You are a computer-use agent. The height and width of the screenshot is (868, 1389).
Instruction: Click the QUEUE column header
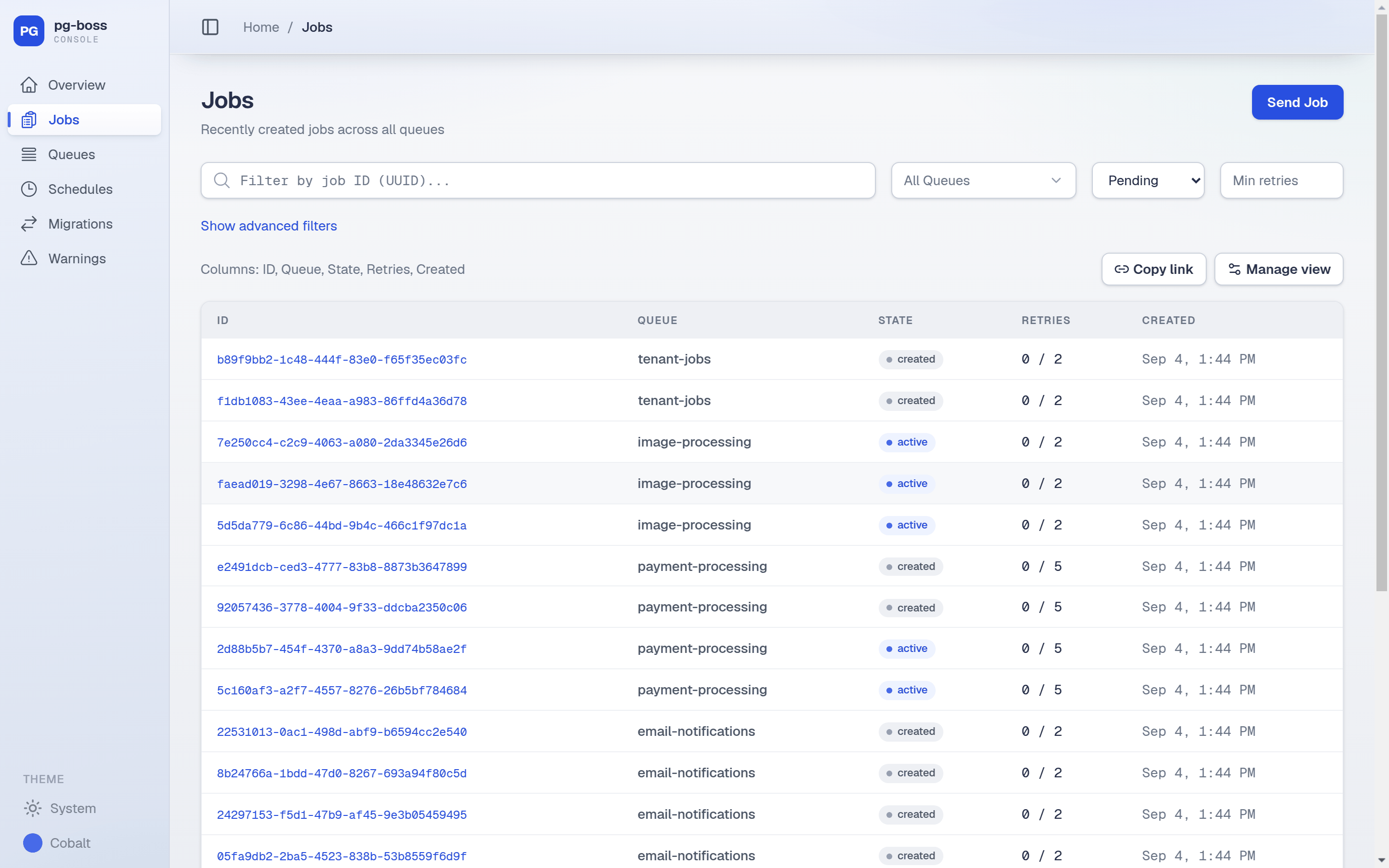[x=657, y=320]
